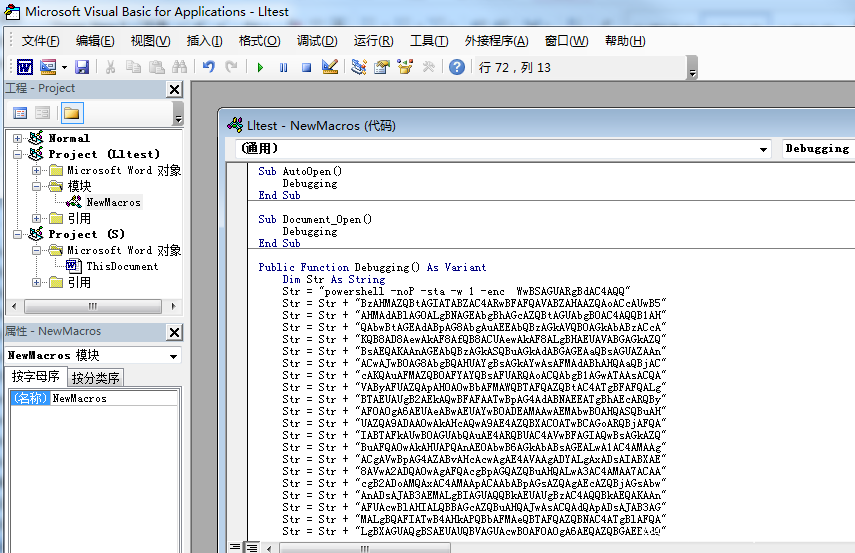Open the Properties Window icon

[x=382, y=67]
